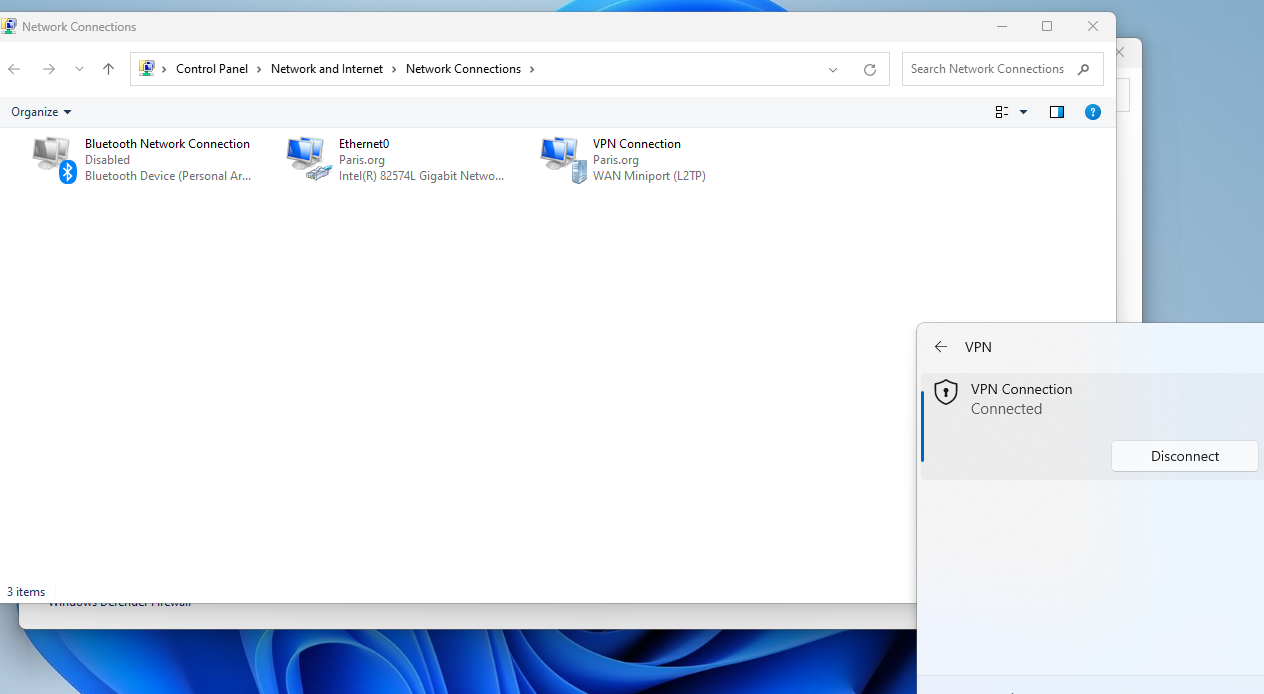Screen dimensions: 1264x694
Task: Select the Ethernet0 adapter icon
Action: (x=308, y=160)
